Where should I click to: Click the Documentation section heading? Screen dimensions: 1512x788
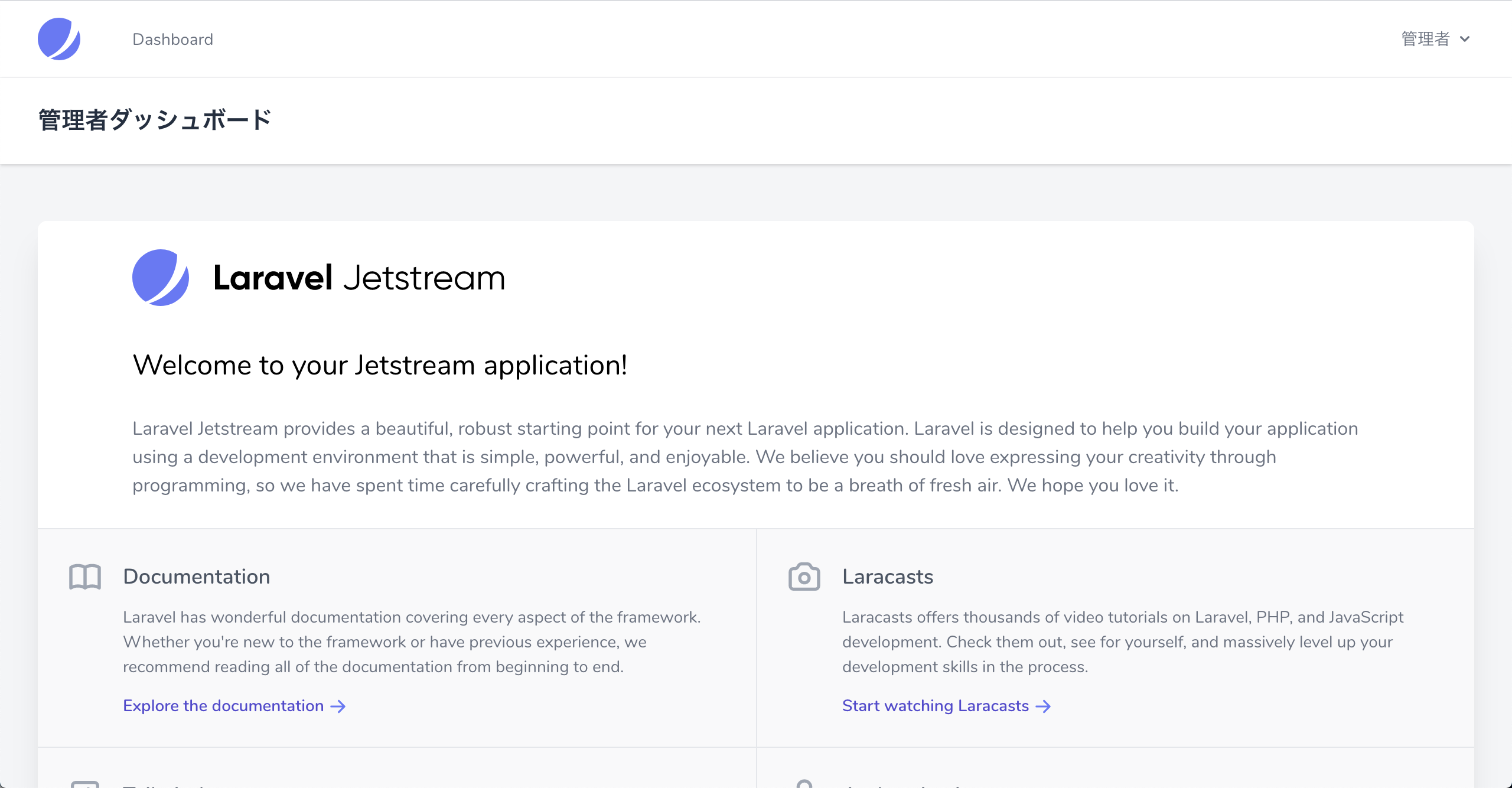pos(197,577)
